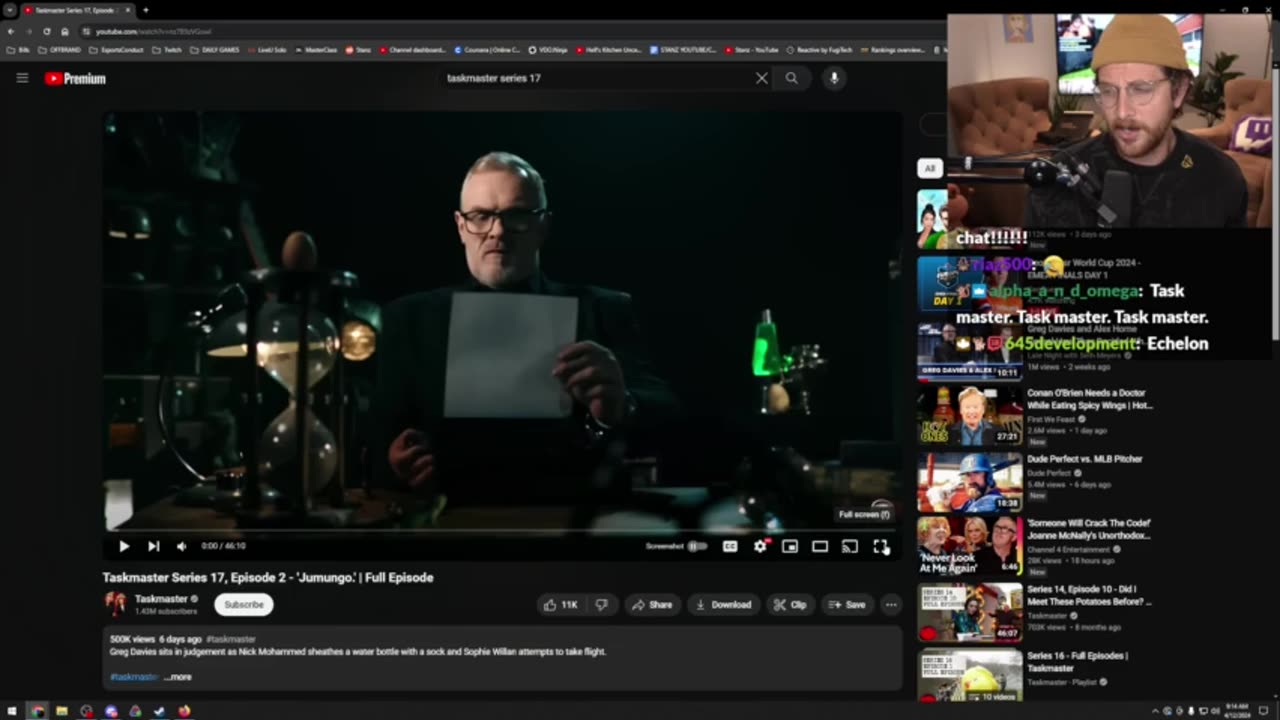Open browser tab search dropdown arrow

tap(9, 10)
